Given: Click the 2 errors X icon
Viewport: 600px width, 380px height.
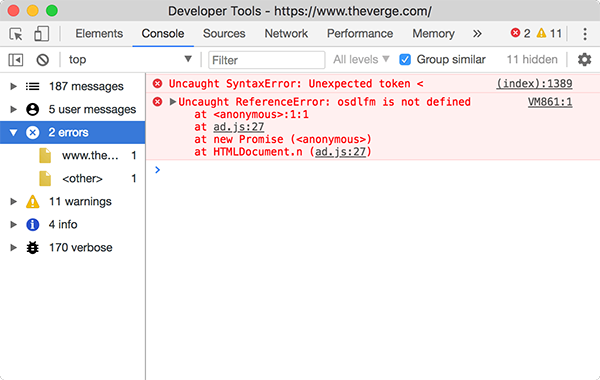Looking at the screenshot, I should coord(33,132).
